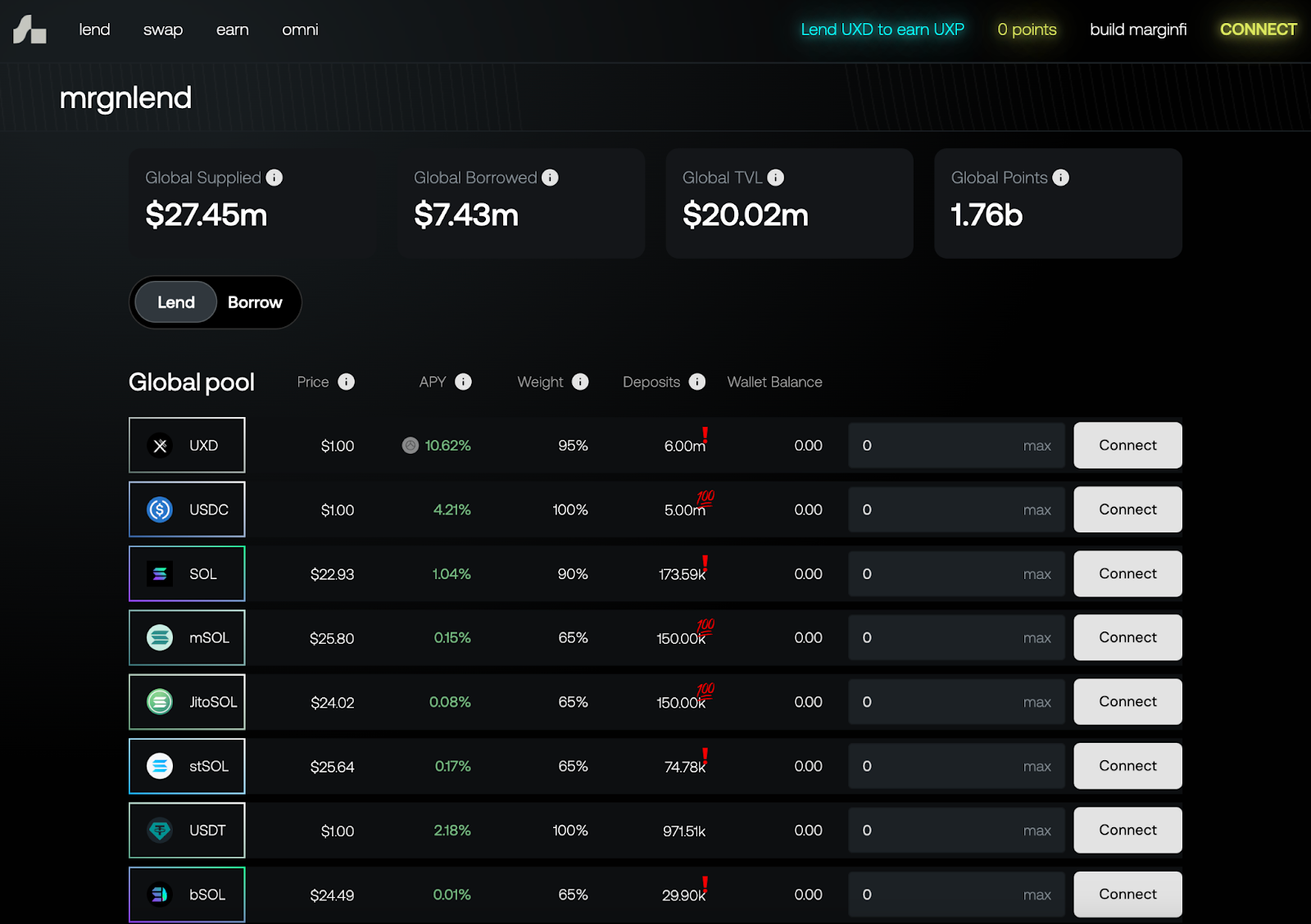Open the lend nav item
The image size is (1311, 924).
point(94,29)
